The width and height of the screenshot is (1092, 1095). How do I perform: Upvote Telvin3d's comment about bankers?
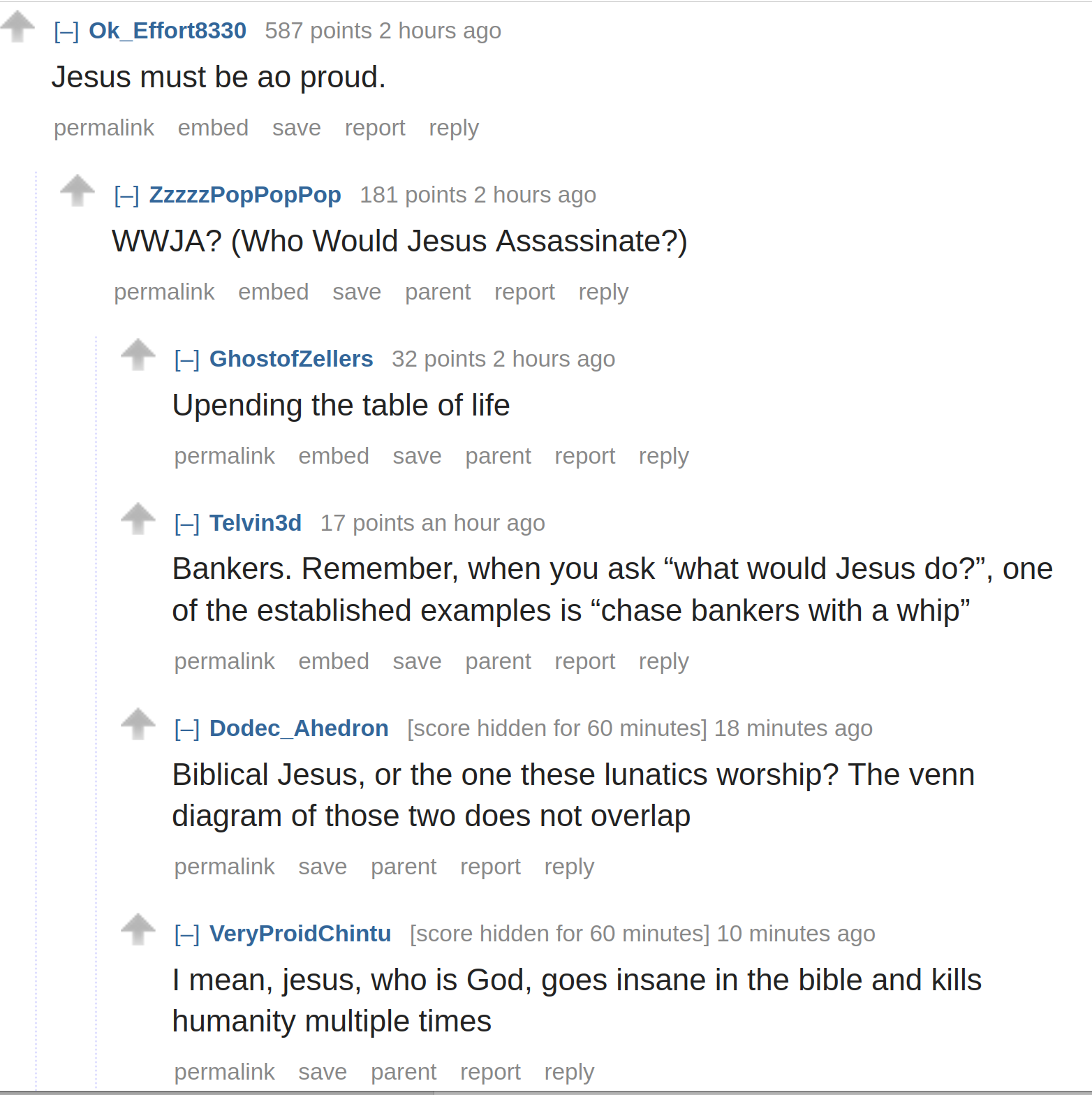point(138,519)
